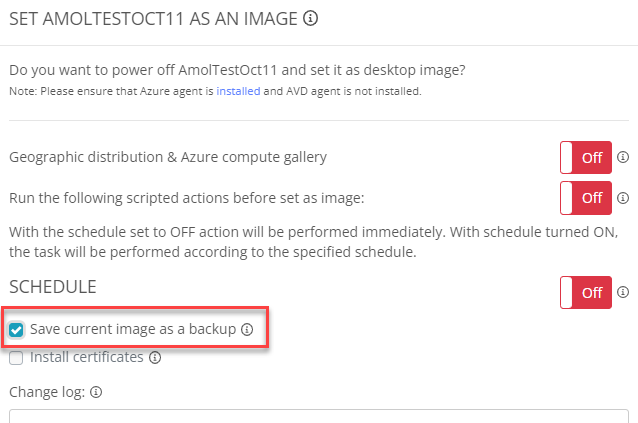Screen dimensions: 638x423
Task: View info icon for scripted actions toggle
Action: pyautogui.click(x=623, y=198)
